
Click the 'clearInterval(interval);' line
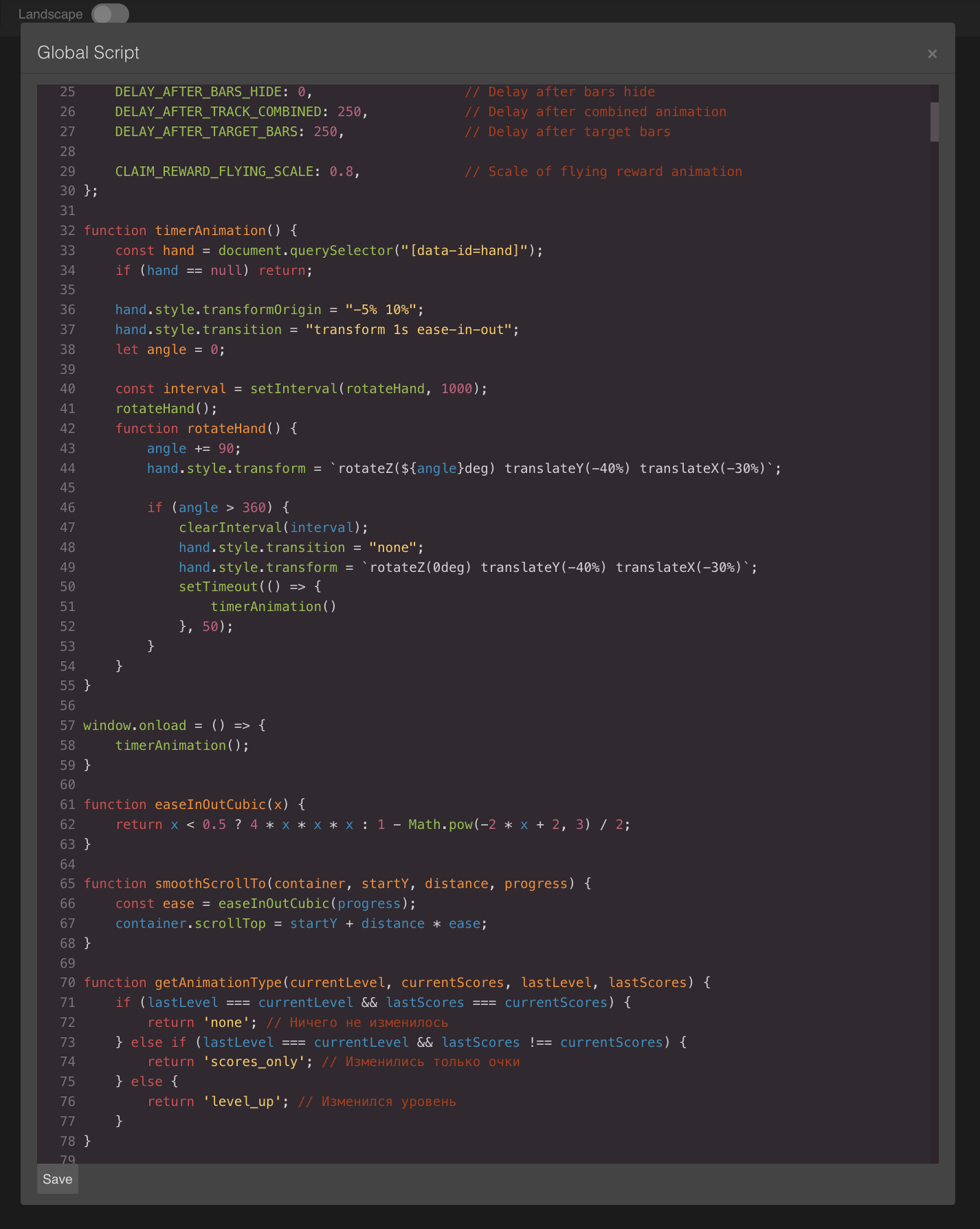pos(274,527)
